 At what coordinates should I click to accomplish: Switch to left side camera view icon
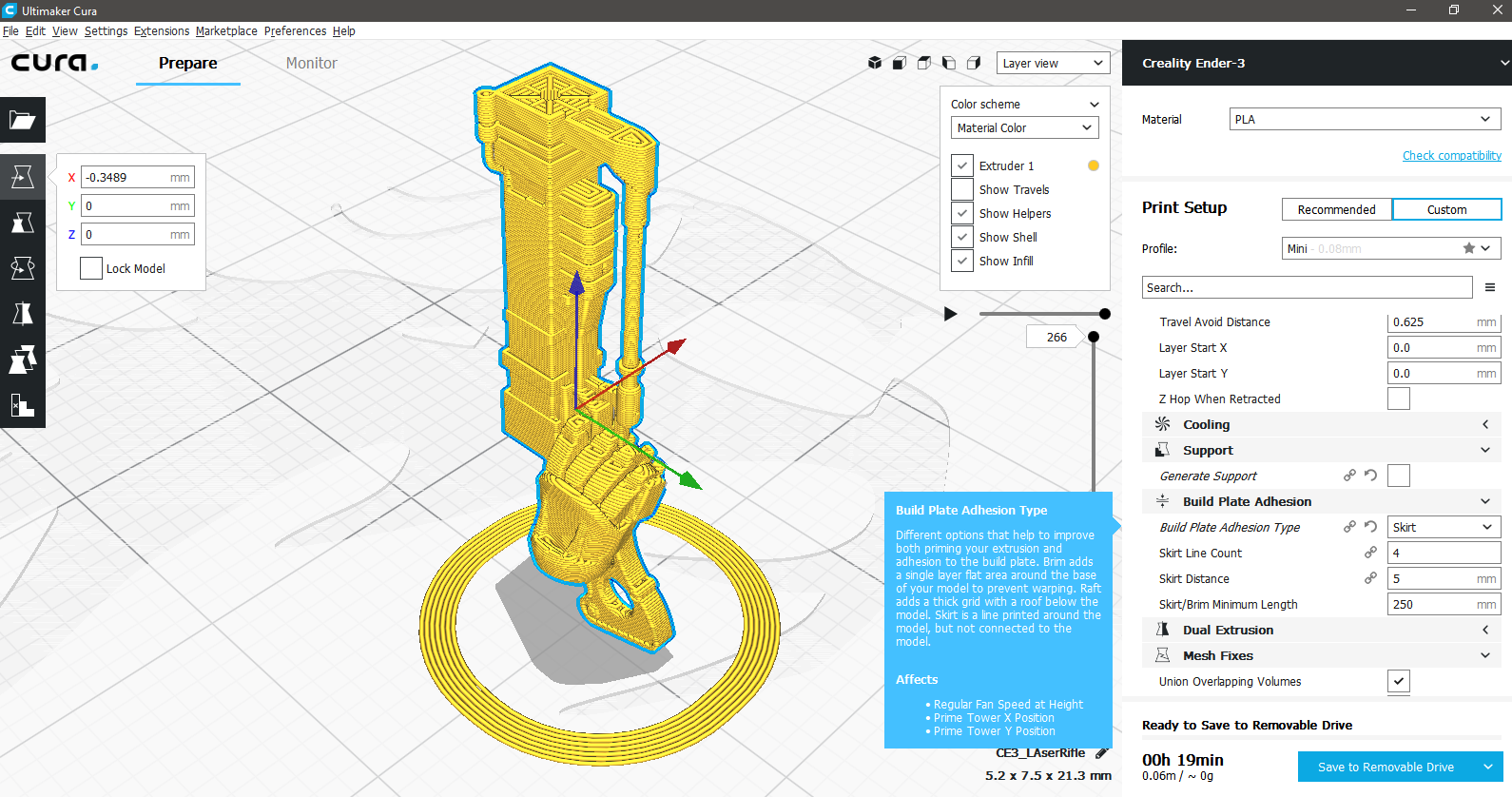(949, 63)
